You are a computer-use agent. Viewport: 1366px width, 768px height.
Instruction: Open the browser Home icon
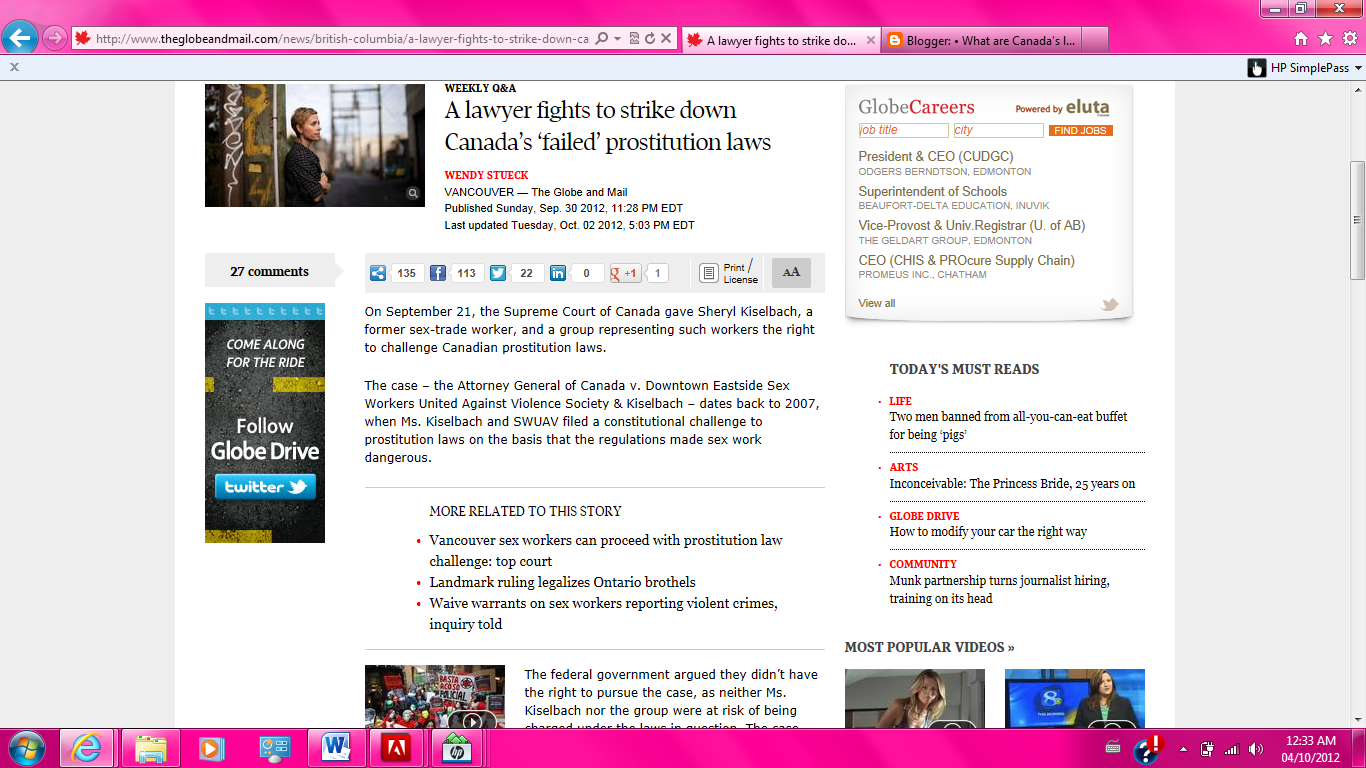[x=1301, y=39]
